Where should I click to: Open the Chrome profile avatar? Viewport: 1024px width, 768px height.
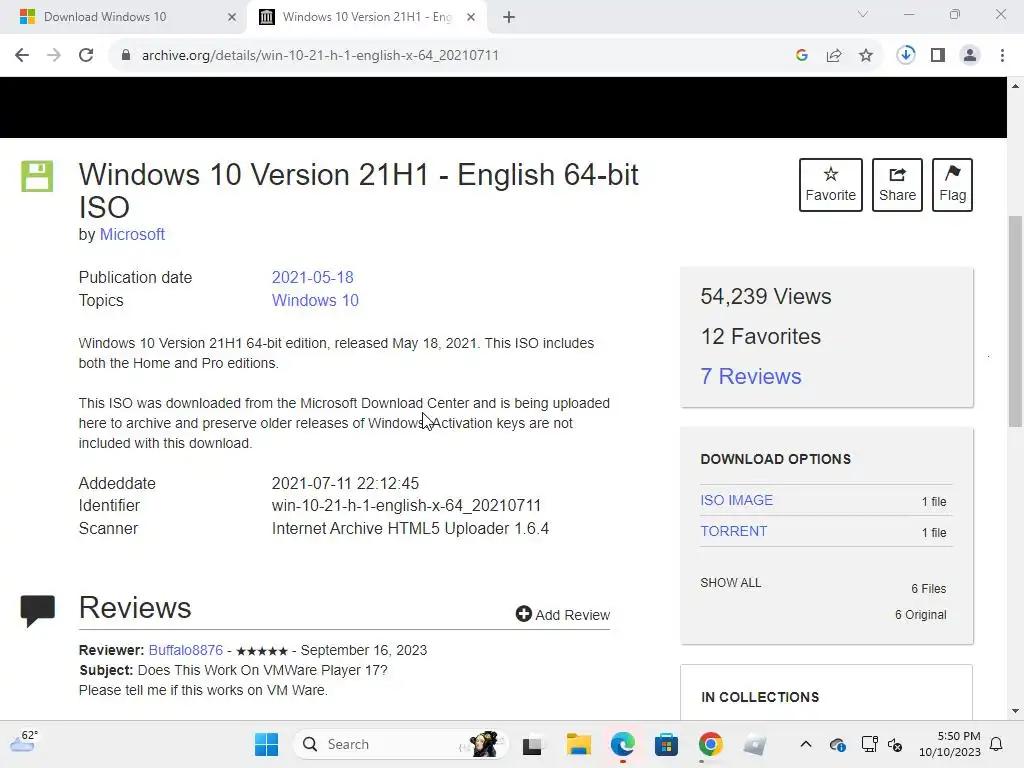(x=970, y=56)
